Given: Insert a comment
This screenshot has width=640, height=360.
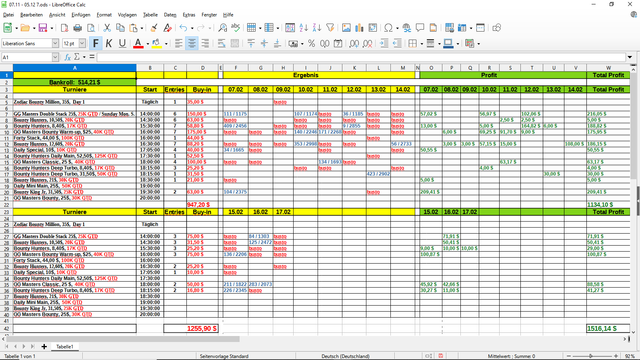Looking at the screenshot, I should tap(420, 28).
